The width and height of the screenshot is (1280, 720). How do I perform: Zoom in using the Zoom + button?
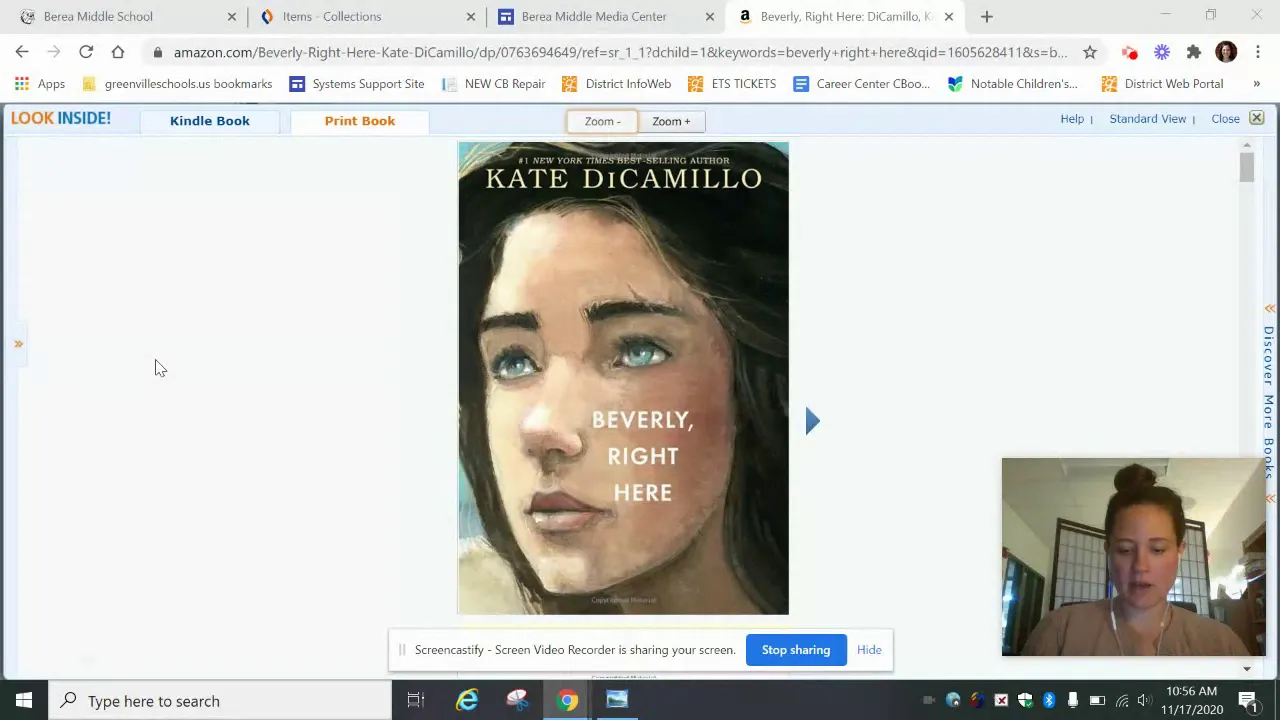coord(671,121)
